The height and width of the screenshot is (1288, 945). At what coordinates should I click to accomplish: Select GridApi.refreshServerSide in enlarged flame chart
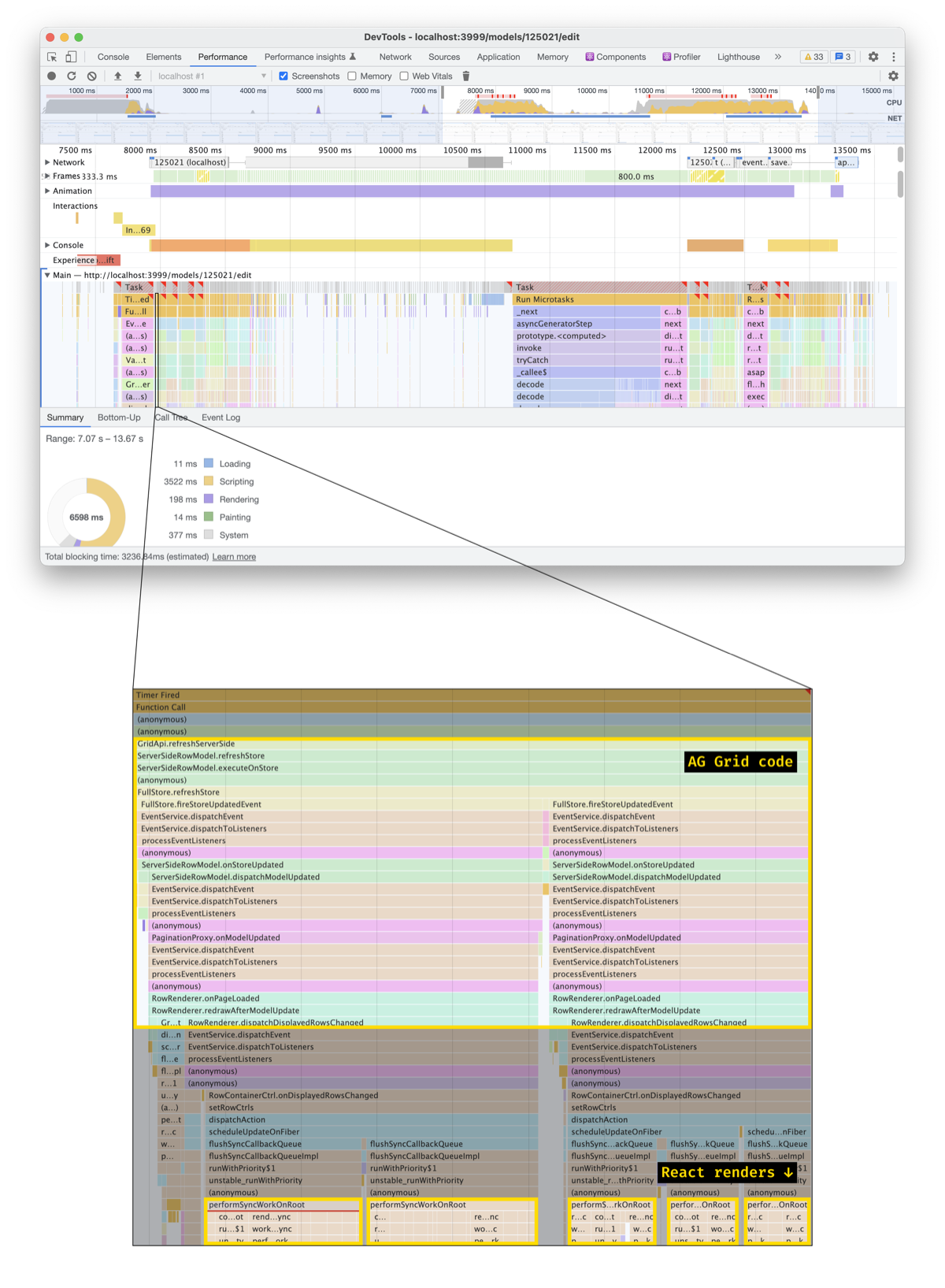[472, 744]
